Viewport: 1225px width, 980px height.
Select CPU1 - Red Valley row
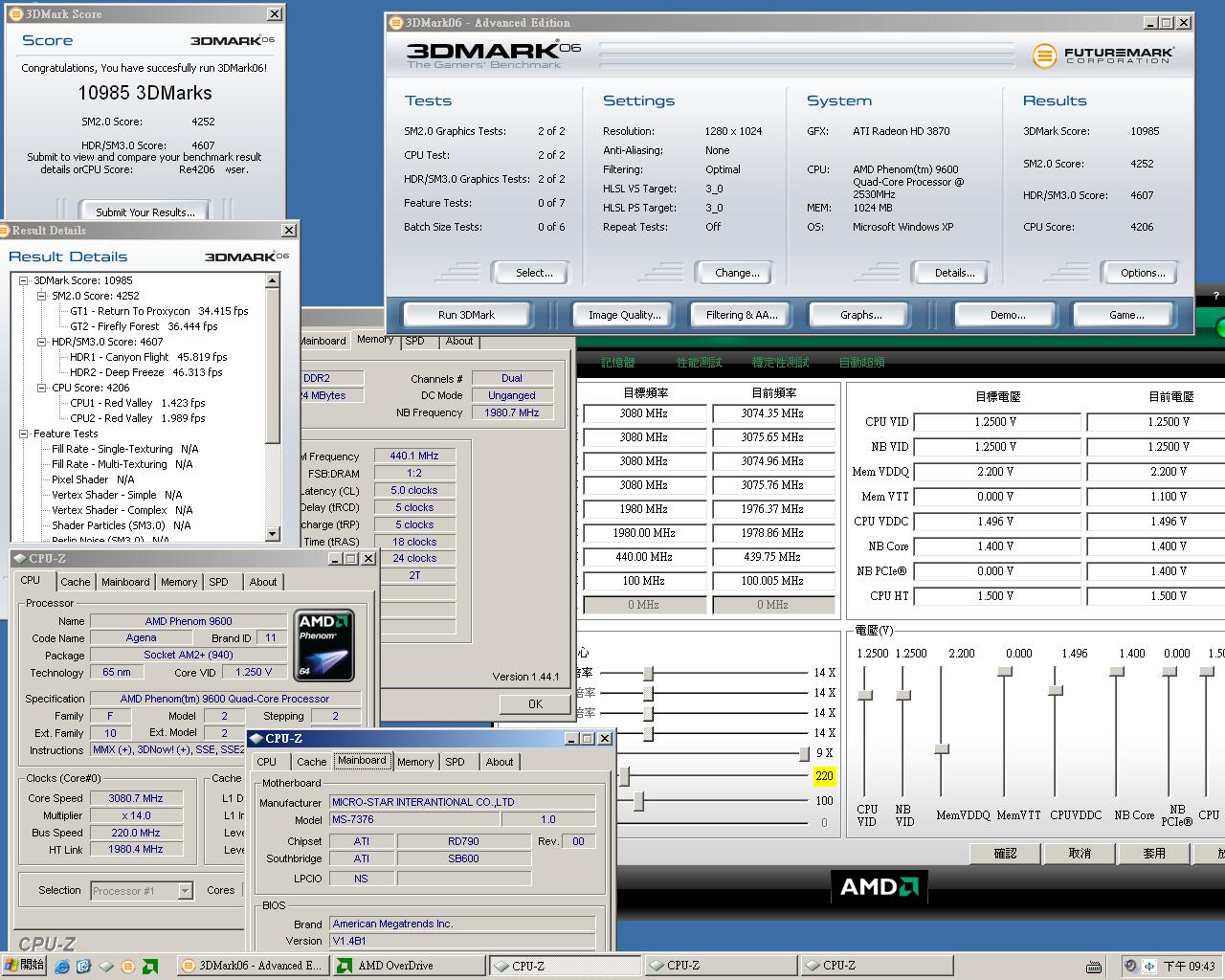pyautogui.click(x=137, y=403)
